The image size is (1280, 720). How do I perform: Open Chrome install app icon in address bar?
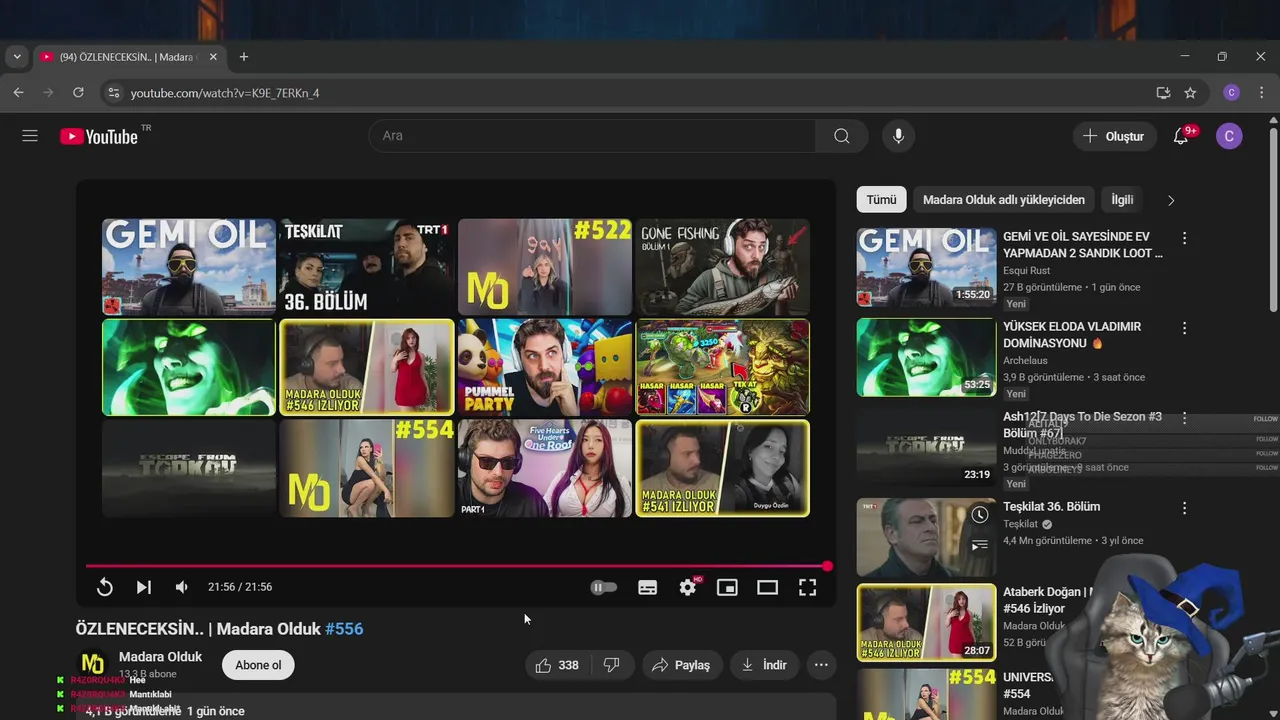pyautogui.click(x=1163, y=92)
